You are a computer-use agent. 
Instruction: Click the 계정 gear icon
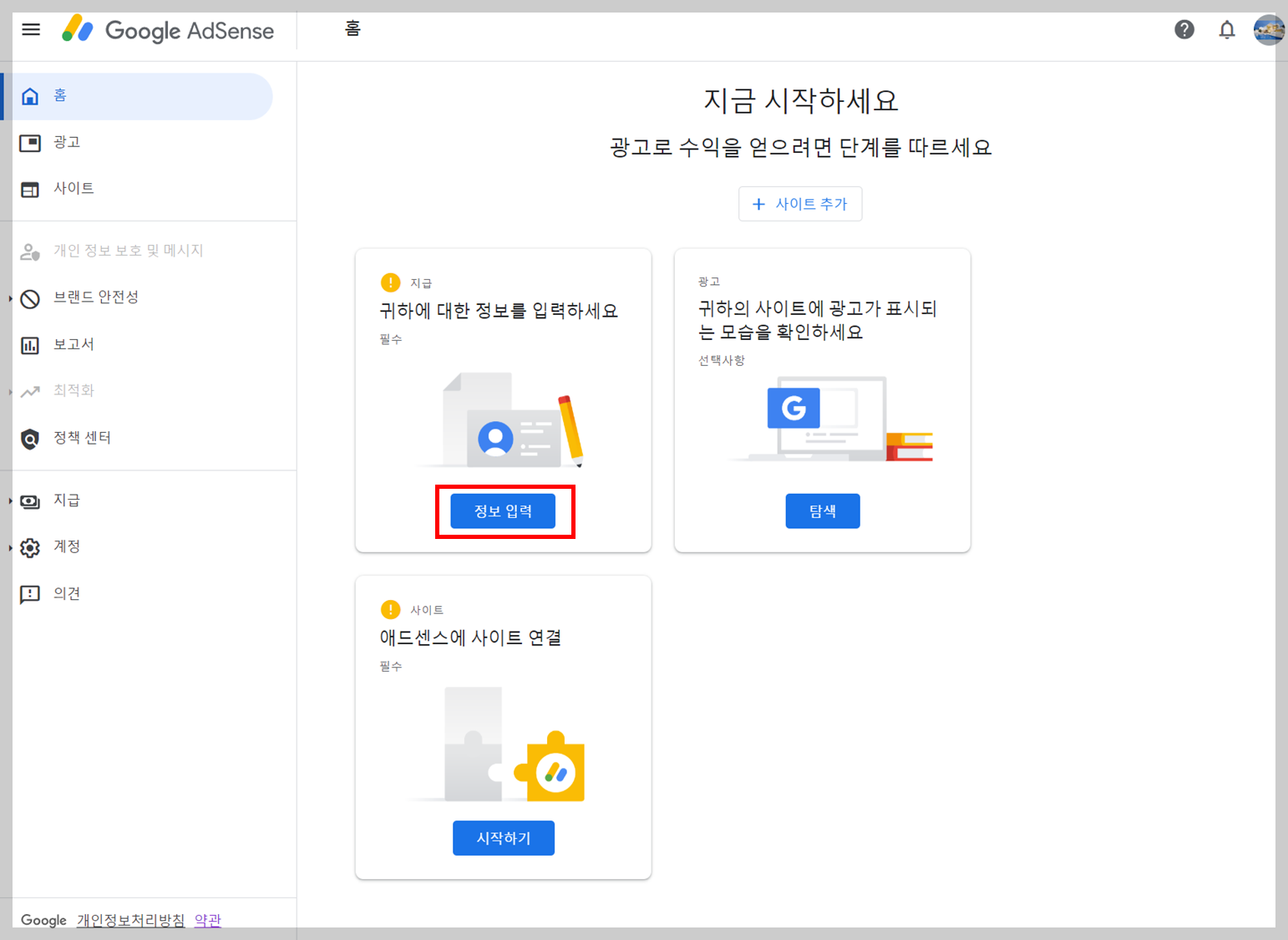point(30,548)
